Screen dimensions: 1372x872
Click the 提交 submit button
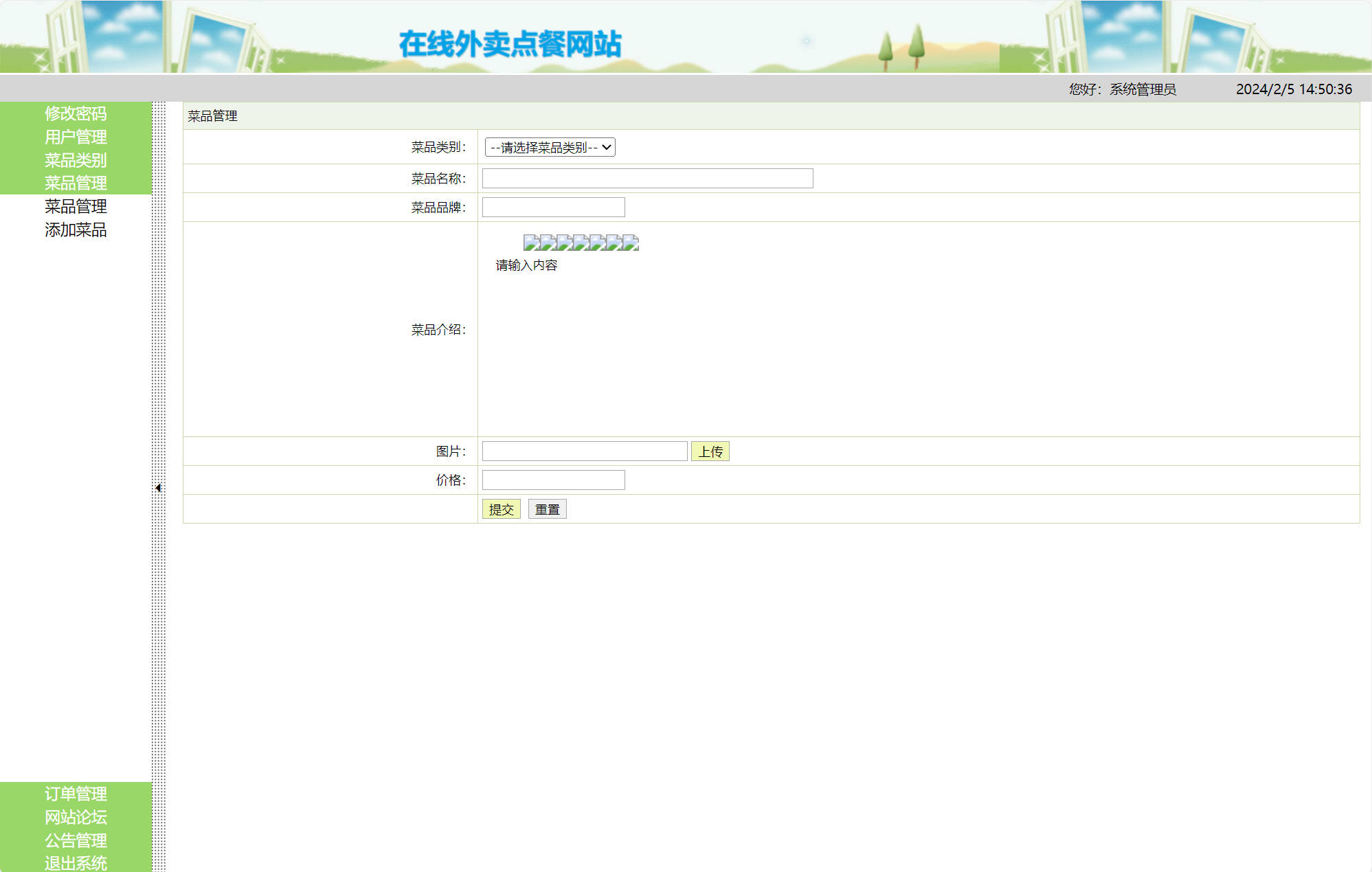click(x=501, y=508)
